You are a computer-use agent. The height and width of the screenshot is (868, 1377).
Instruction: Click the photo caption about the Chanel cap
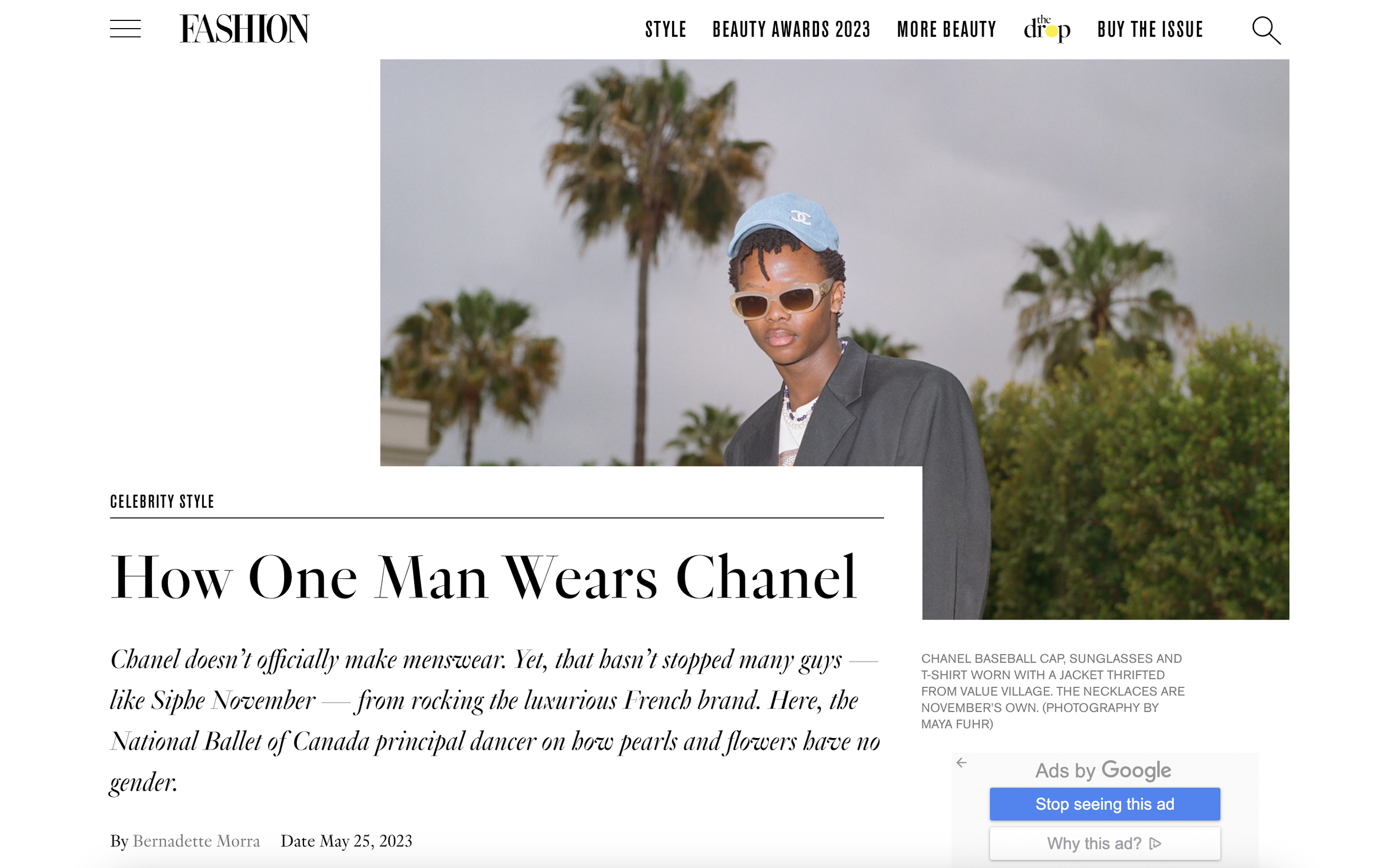tap(1052, 691)
